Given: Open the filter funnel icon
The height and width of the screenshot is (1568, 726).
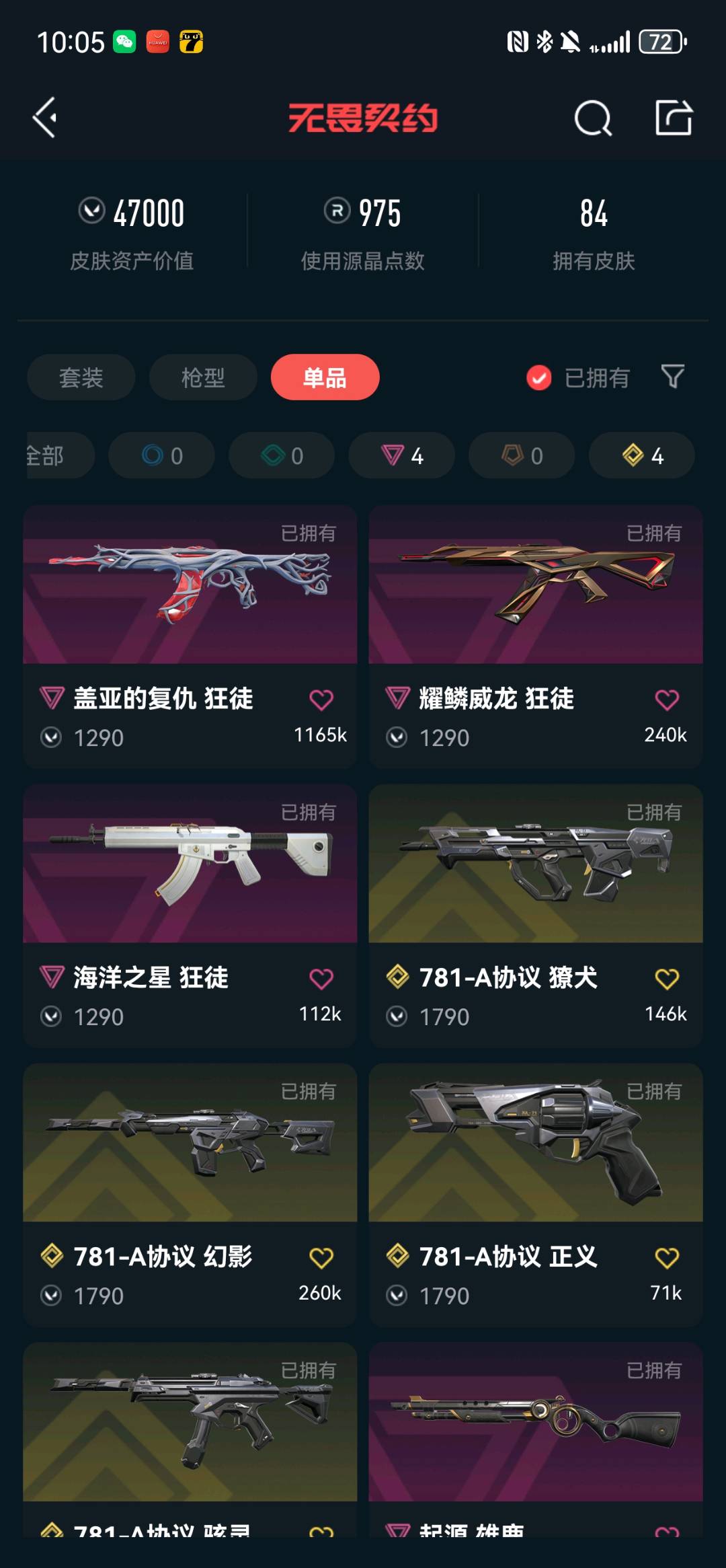Looking at the screenshot, I should click(x=672, y=377).
